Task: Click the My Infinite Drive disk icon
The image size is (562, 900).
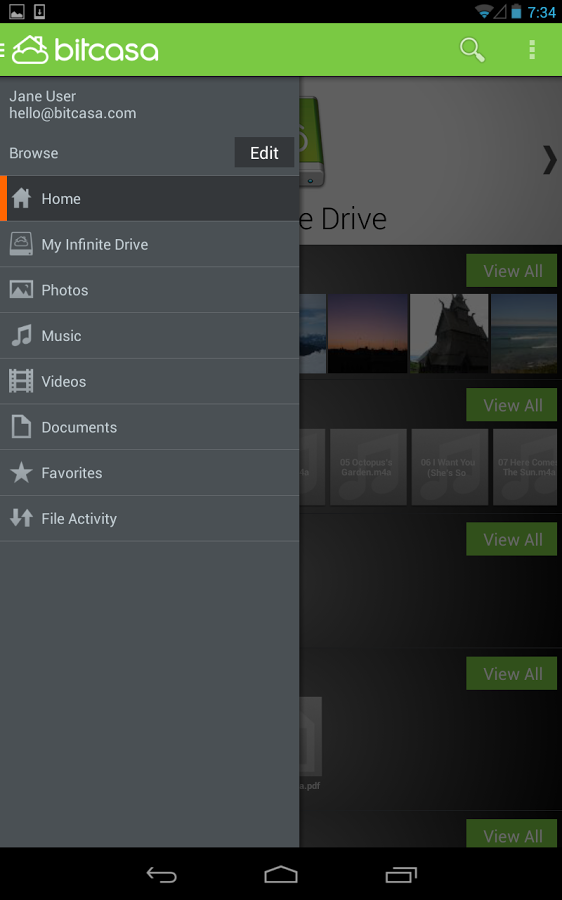Action: [x=21, y=244]
